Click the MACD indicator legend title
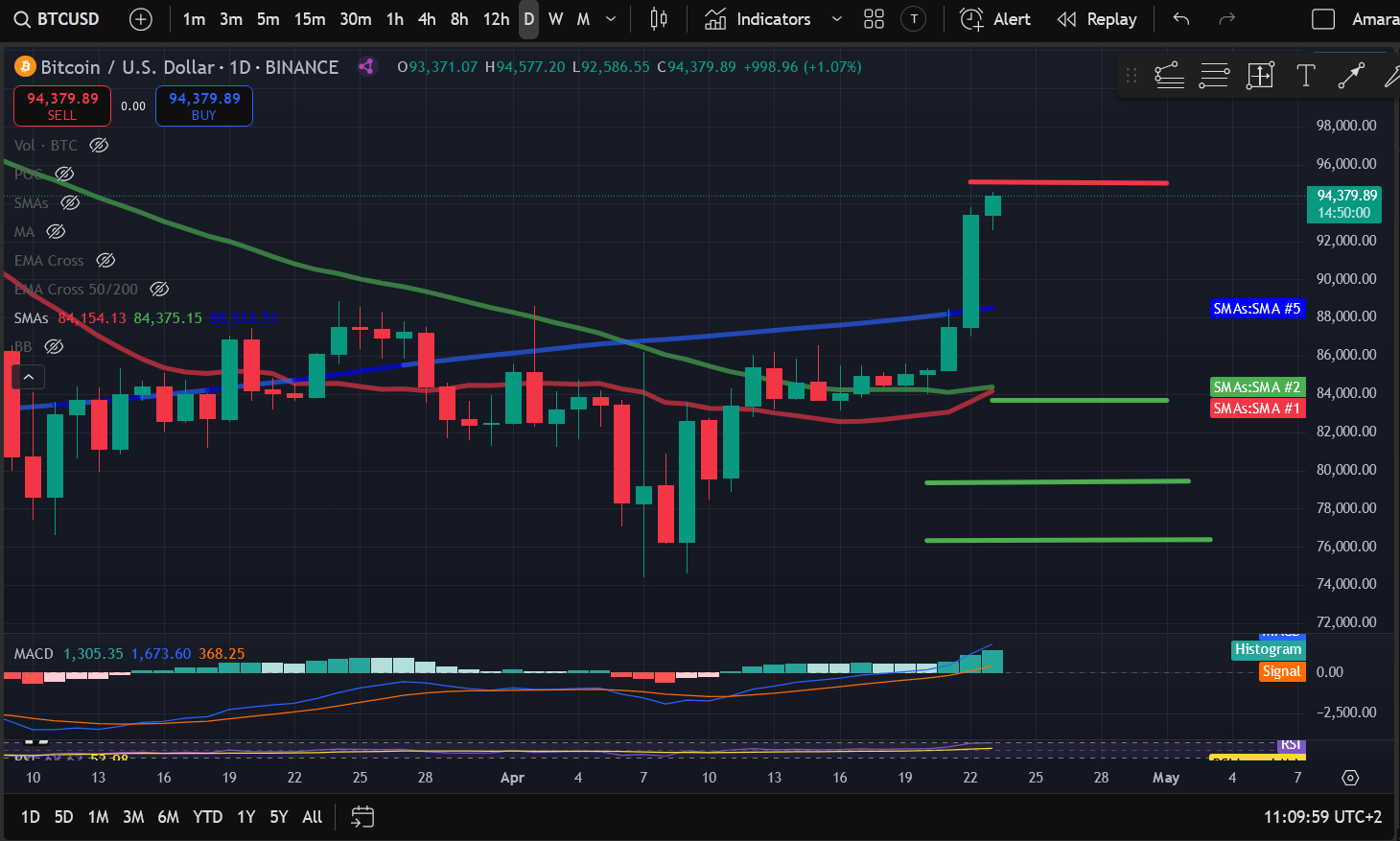 [34, 654]
